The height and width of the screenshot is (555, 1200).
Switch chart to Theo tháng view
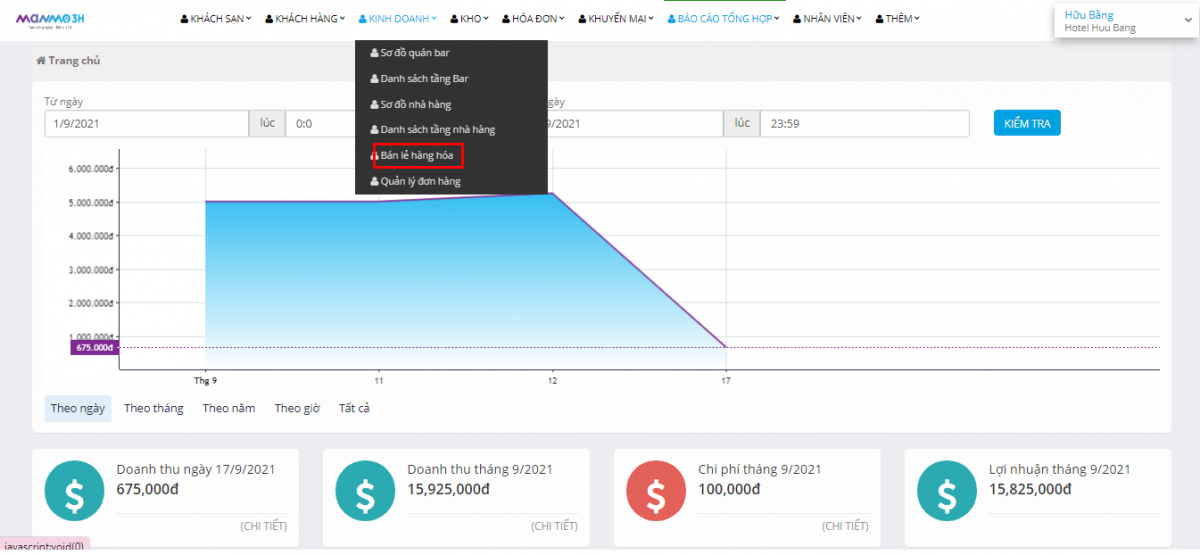(x=154, y=409)
